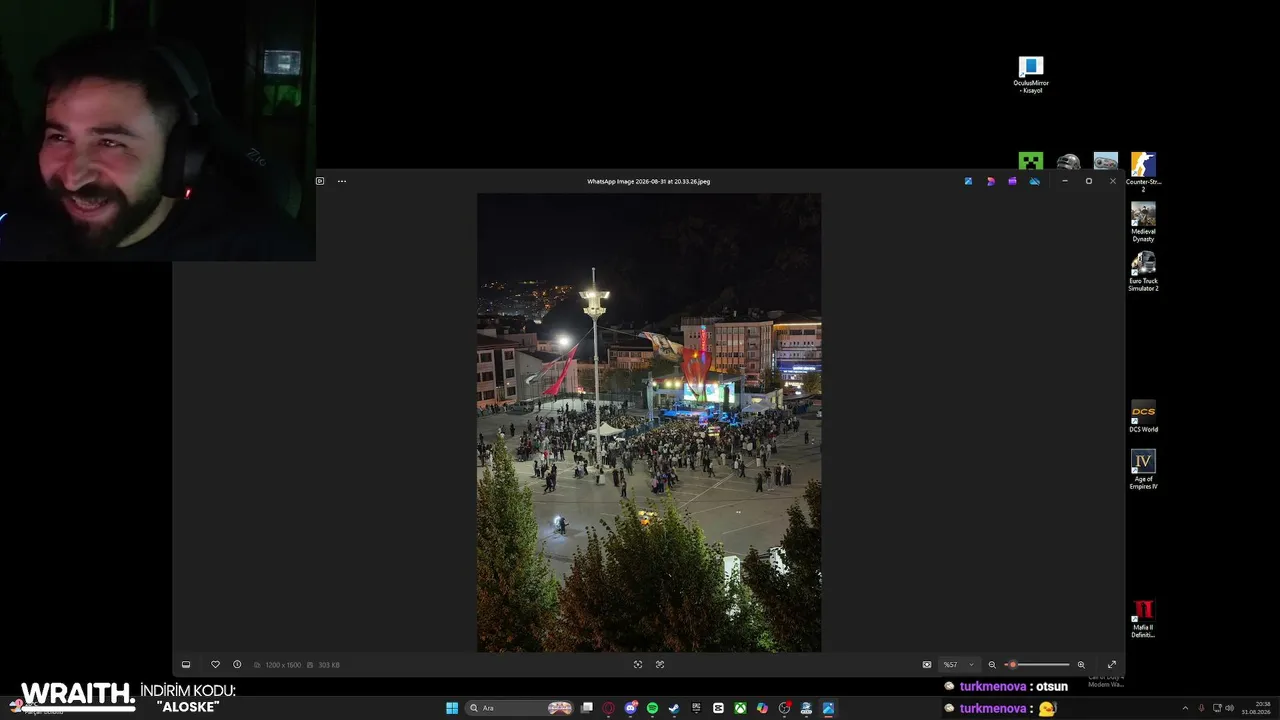
Task: Click the zoom slider handle
Action: click(x=1012, y=665)
